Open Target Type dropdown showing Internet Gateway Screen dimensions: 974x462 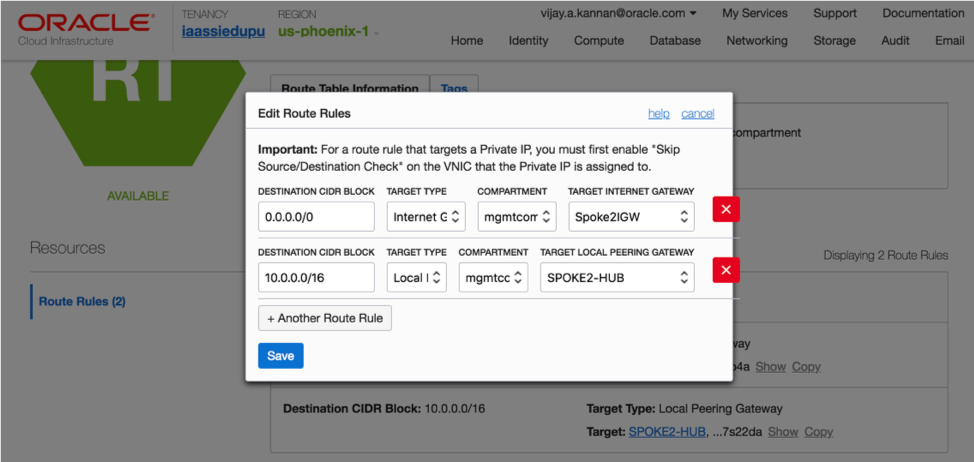[426, 216]
